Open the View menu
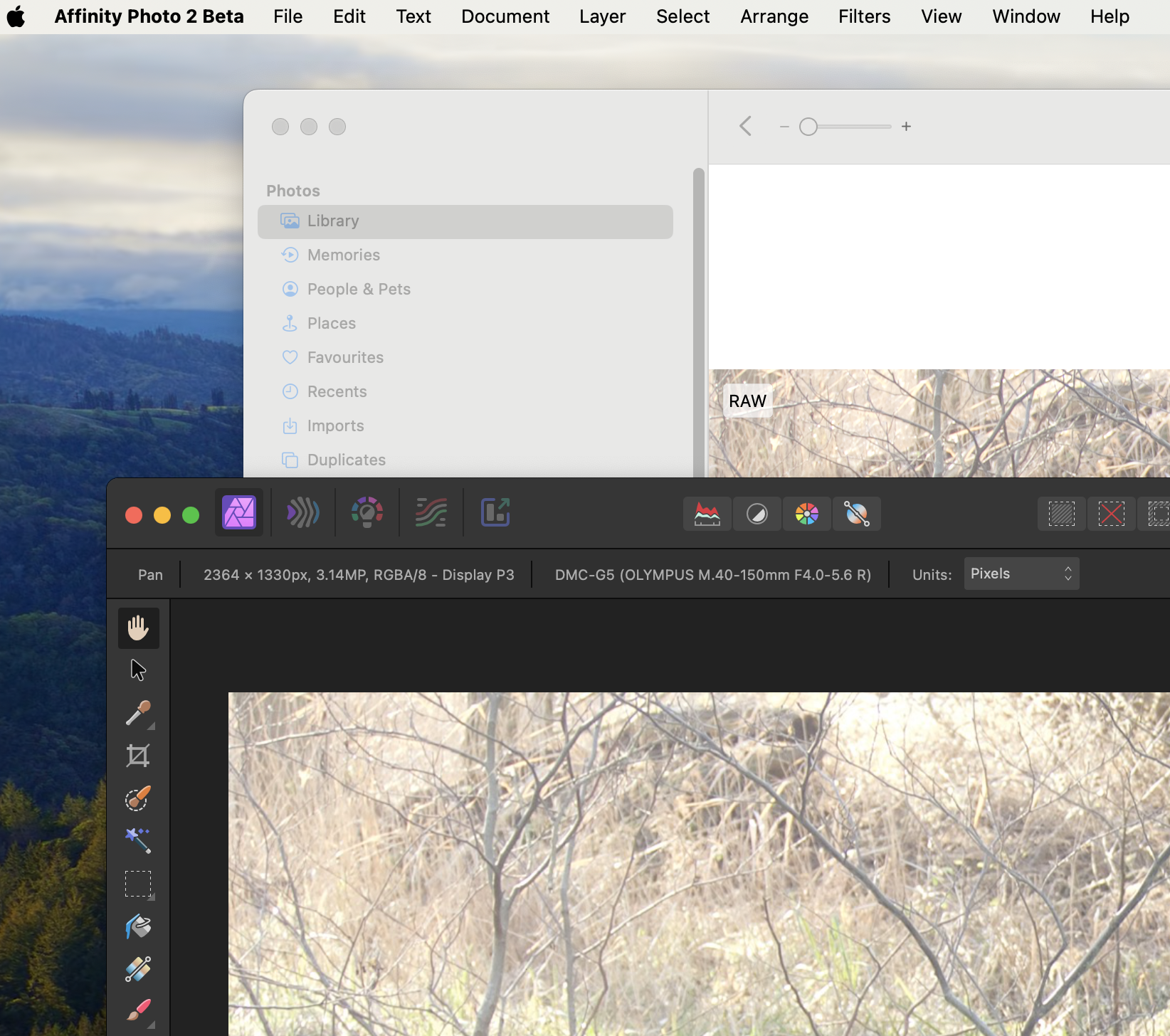The height and width of the screenshot is (1036, 1170). (x=941, y=16)
